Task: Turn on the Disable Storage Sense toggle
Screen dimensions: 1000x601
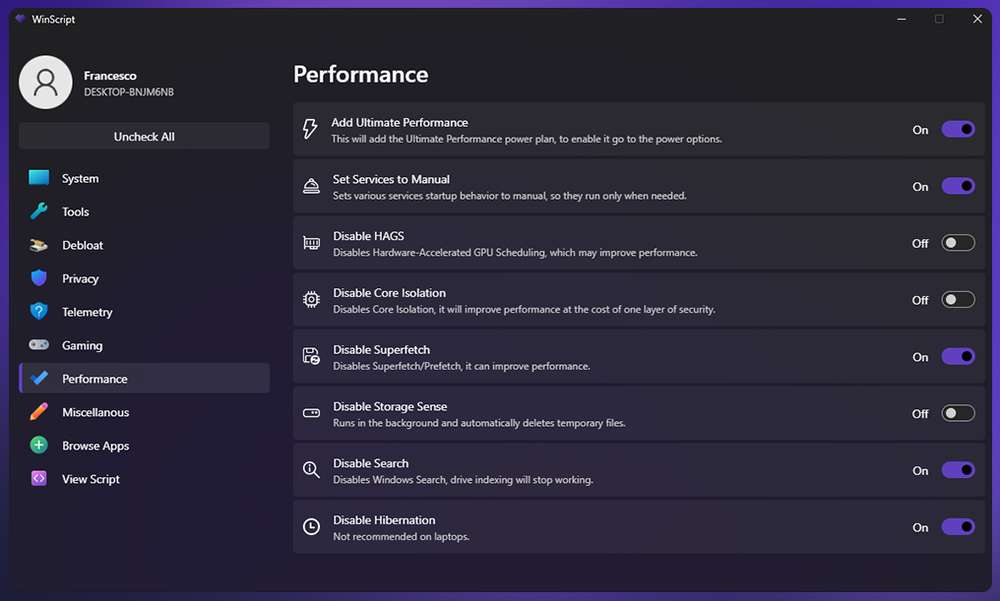Action: click(958, 413)
